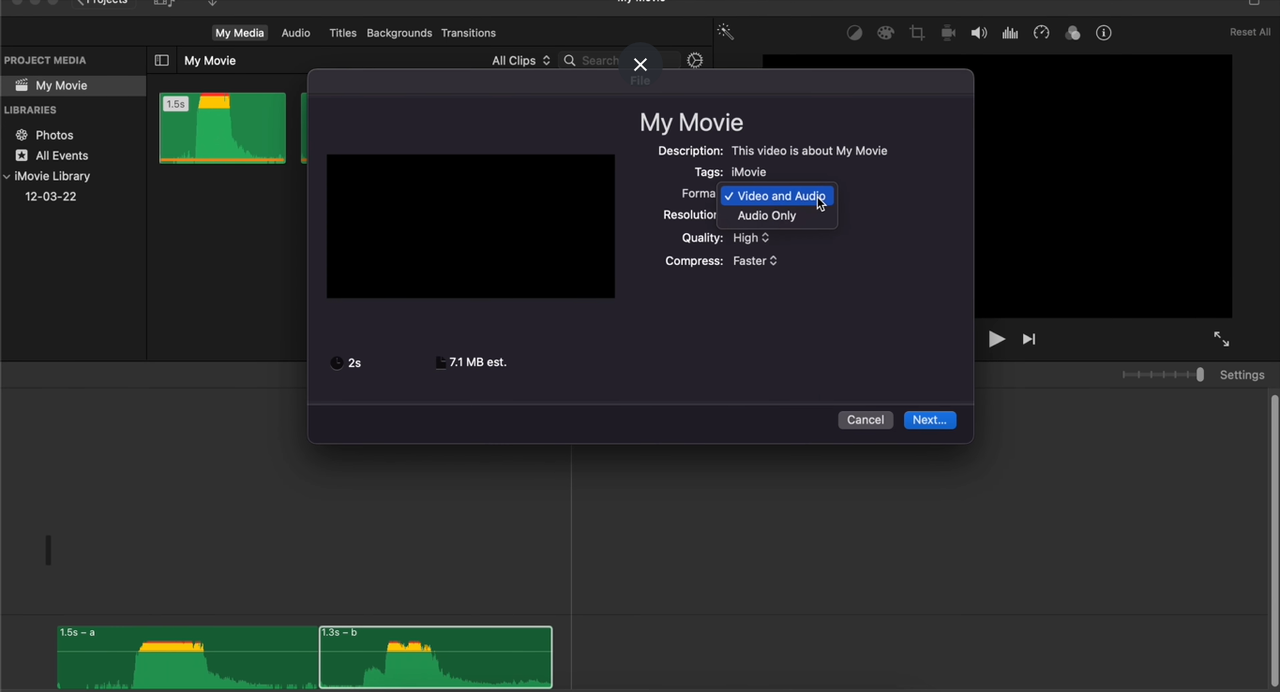The width and height of the screenshot is (1280, 692).
Task: Open the magic wand auto-enhance tool
Action: point(726,32)
